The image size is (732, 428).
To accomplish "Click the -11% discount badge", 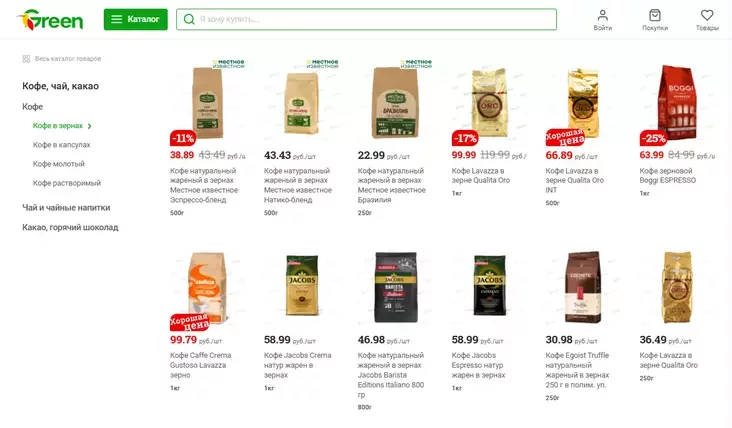I will pyautogui.click(x=183, y=138).
